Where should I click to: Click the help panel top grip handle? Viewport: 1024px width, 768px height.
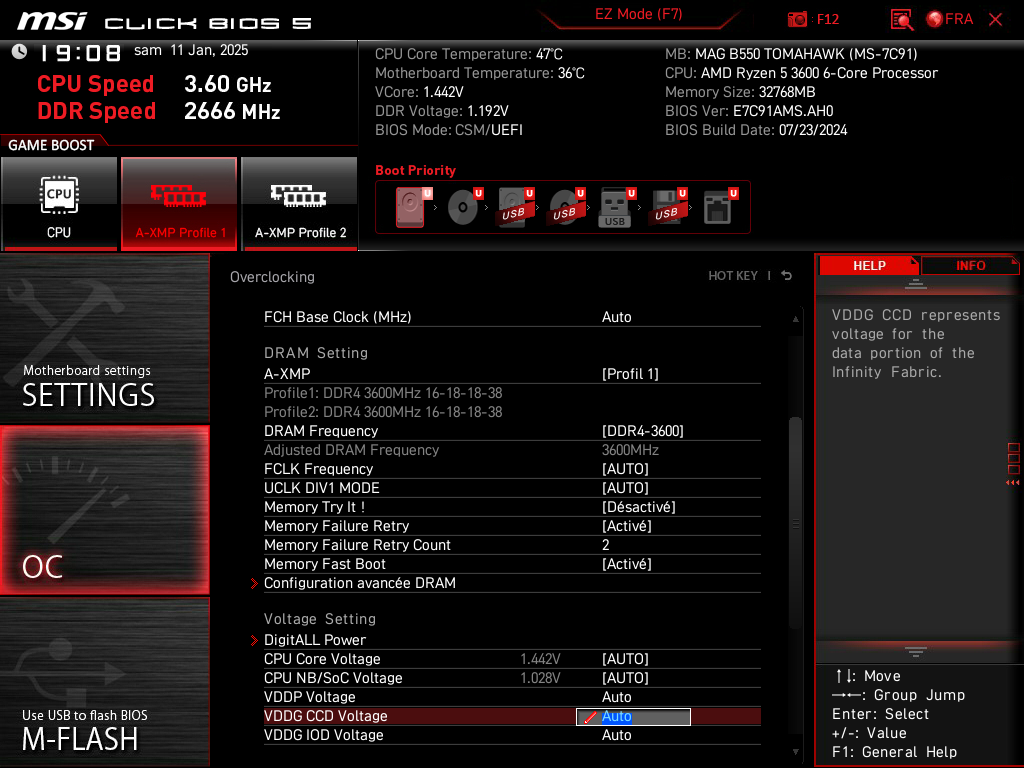[916, 283]
